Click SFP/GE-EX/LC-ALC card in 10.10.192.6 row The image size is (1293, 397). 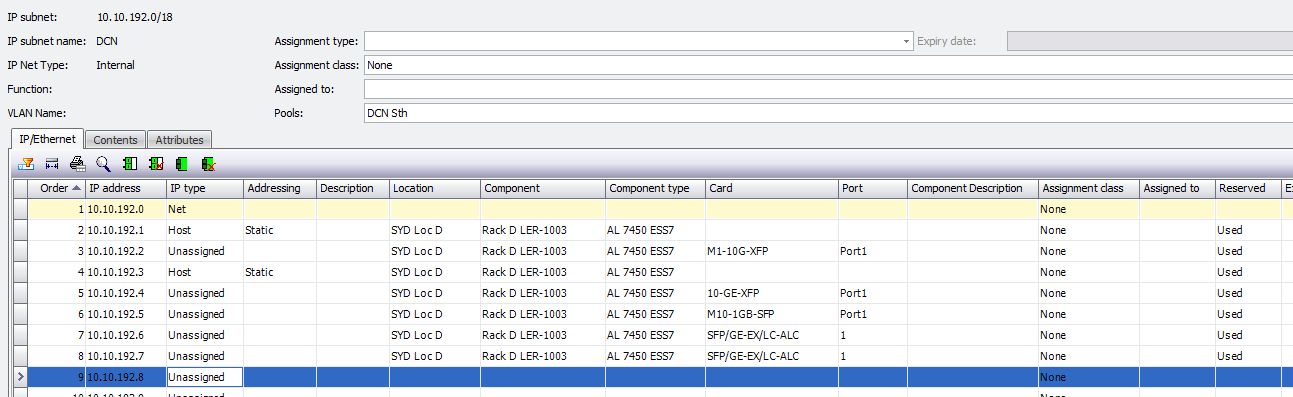click(x=771, y=335)
